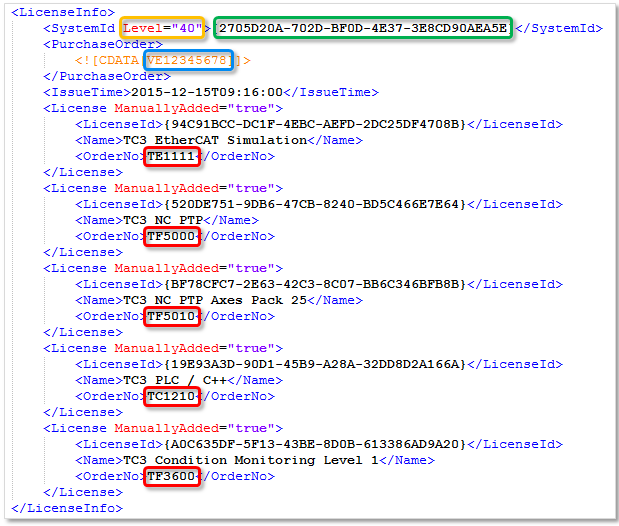619x526 pixels.
Task: Select the Level="40" attribute
Action: tap(162, 28)
